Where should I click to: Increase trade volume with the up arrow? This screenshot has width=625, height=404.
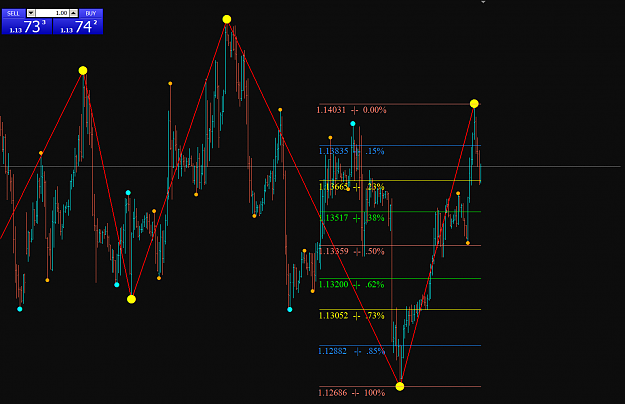tap(74, 13)
